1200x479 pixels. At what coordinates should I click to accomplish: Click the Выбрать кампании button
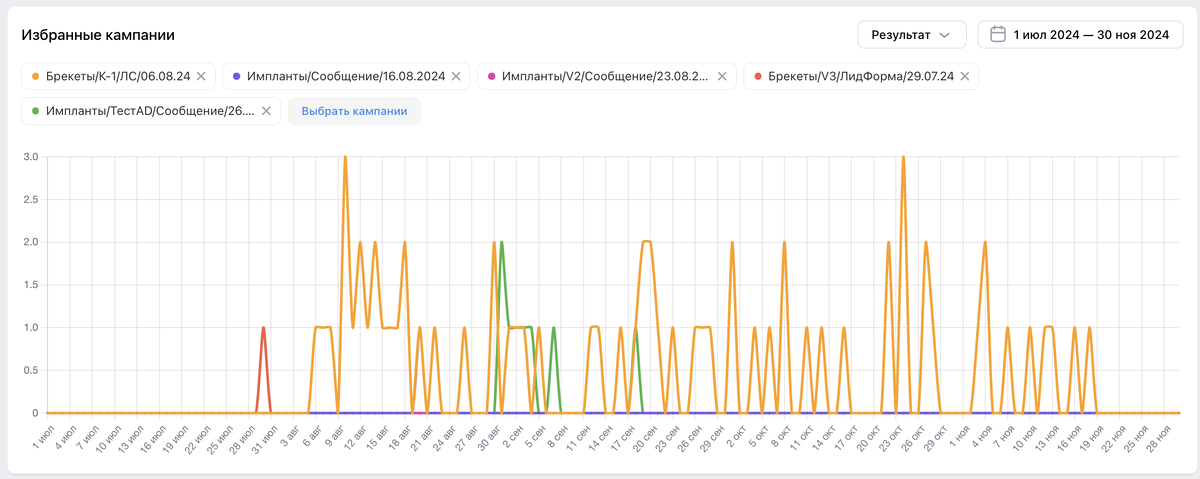coord(354,111)
